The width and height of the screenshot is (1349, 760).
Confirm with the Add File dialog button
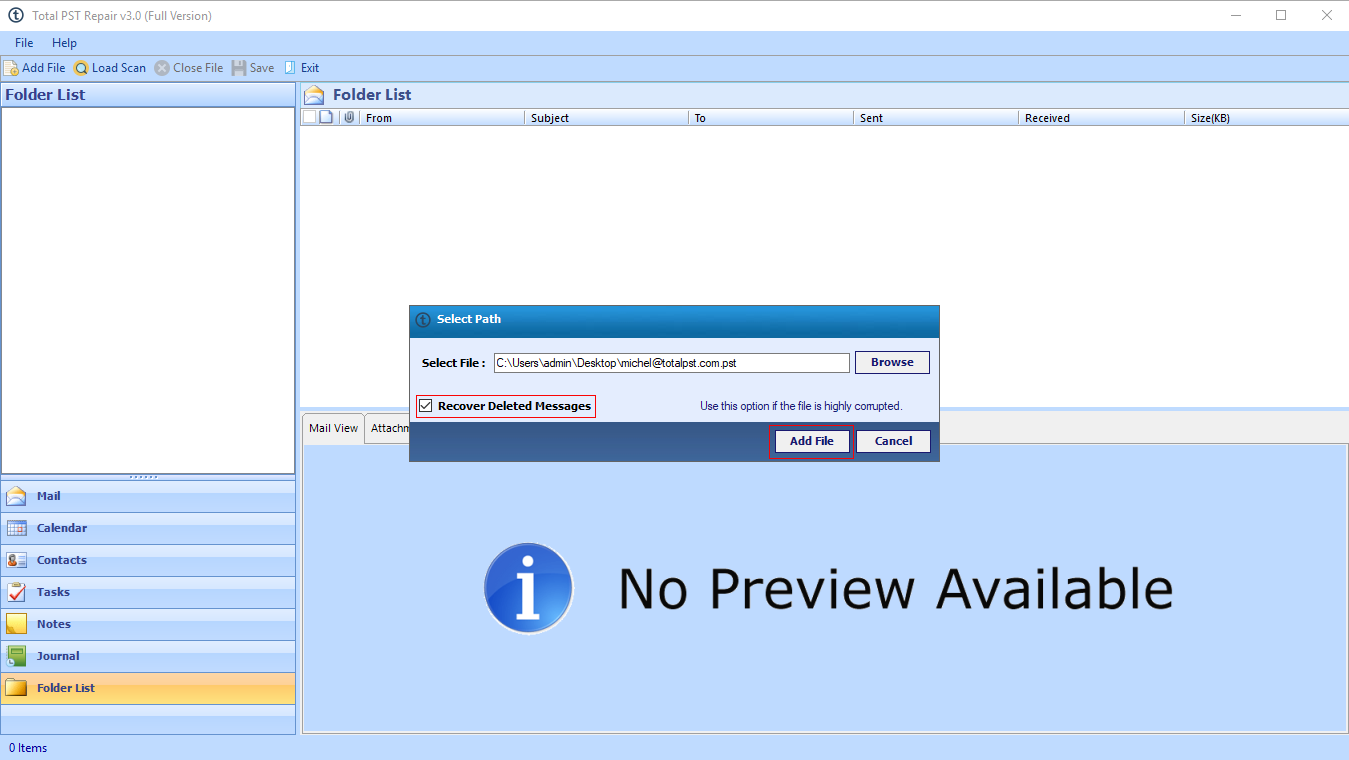(811, 441)
